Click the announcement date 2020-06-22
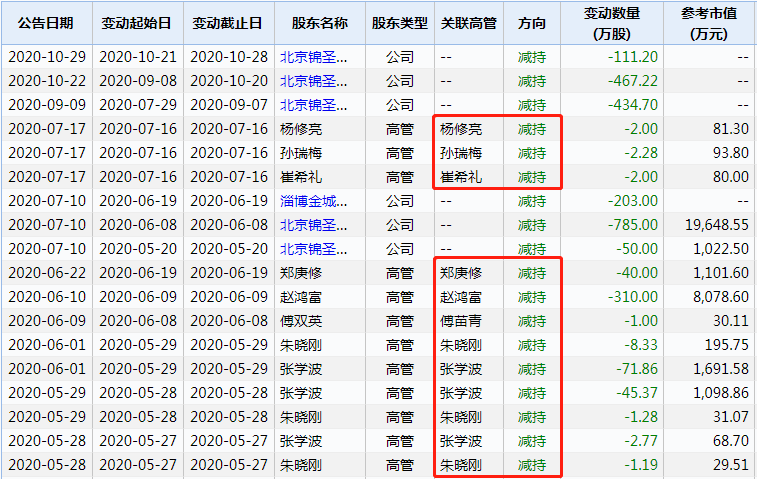The height and width of the screenshot is (479, 757). (x=47, y=273)
